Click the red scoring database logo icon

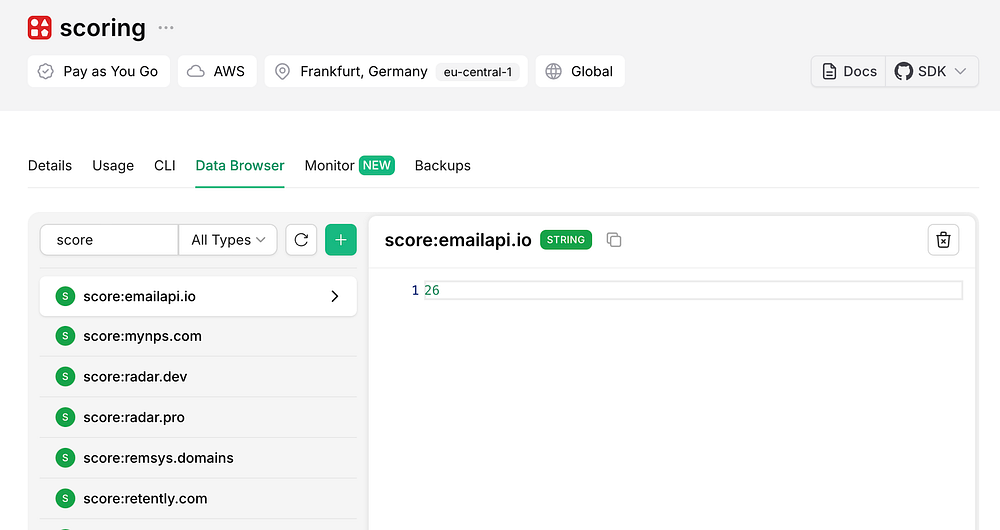click(x=40, y=28)
